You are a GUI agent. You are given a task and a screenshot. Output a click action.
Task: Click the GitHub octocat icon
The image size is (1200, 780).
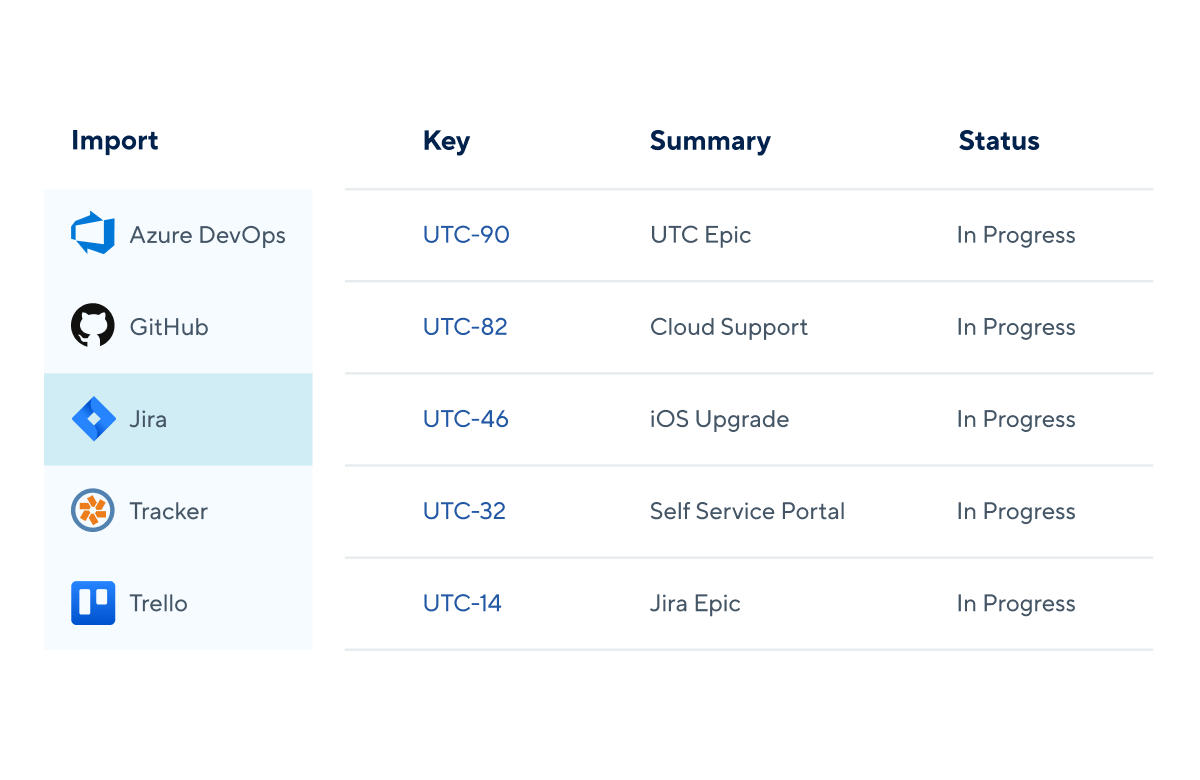pos(93,326)
